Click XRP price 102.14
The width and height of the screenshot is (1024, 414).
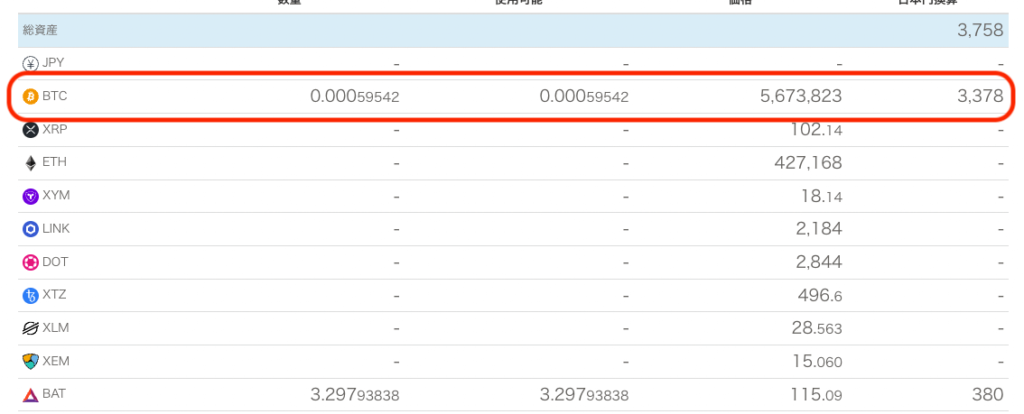(816, 130)
